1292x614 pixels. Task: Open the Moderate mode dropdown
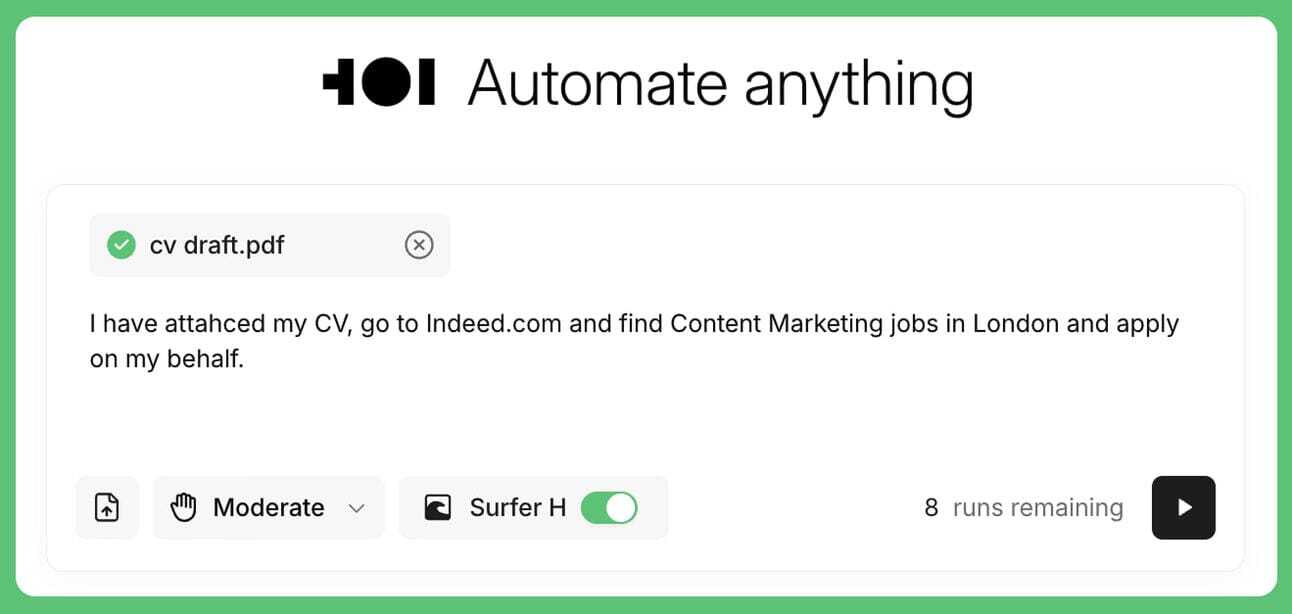click(268, 507)
